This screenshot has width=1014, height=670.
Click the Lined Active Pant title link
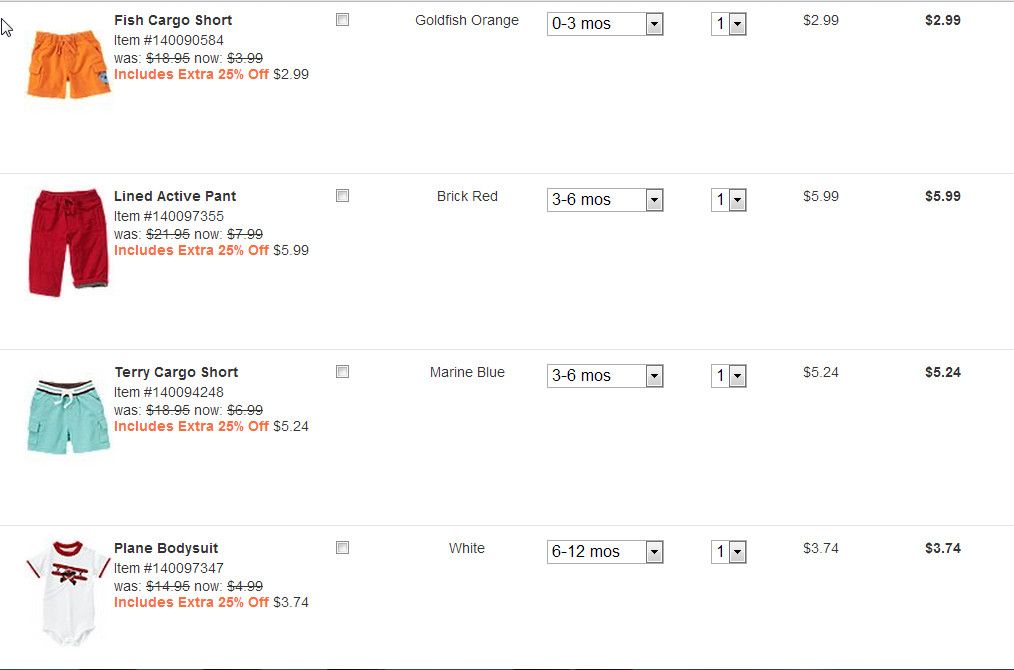175,196
